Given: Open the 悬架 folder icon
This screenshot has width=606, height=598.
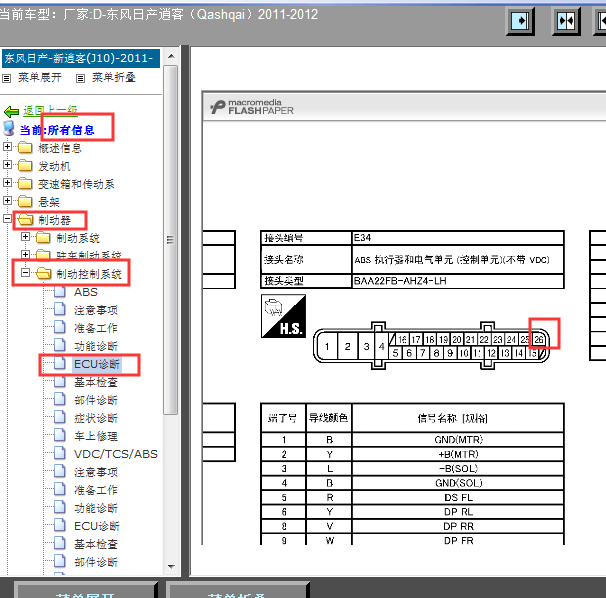Looking at the screenshot, I should coord(25,201).
